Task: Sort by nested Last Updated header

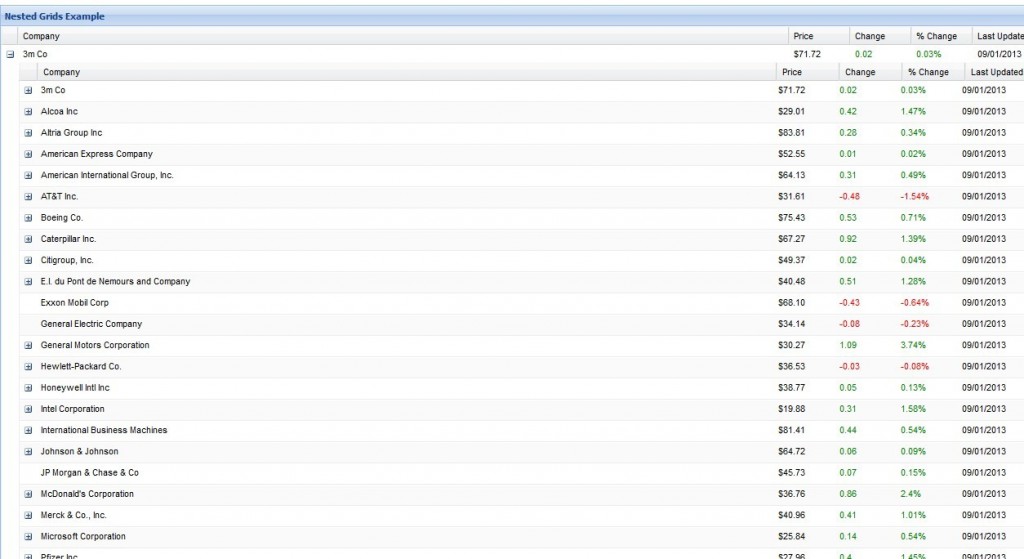Action: [x=994, y=72]
